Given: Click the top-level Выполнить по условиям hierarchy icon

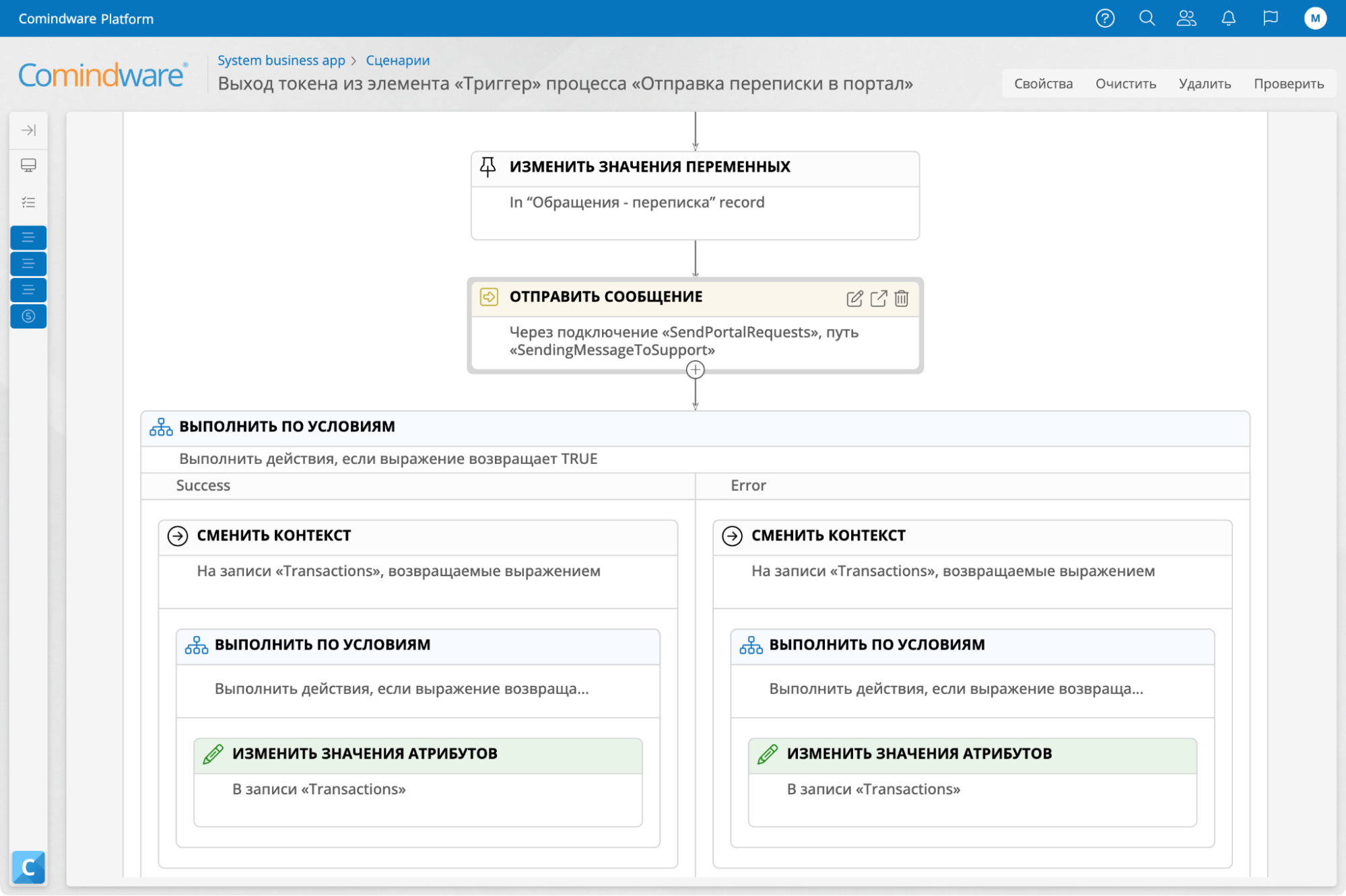Looking at the screenshot, I should coord(161,427).
